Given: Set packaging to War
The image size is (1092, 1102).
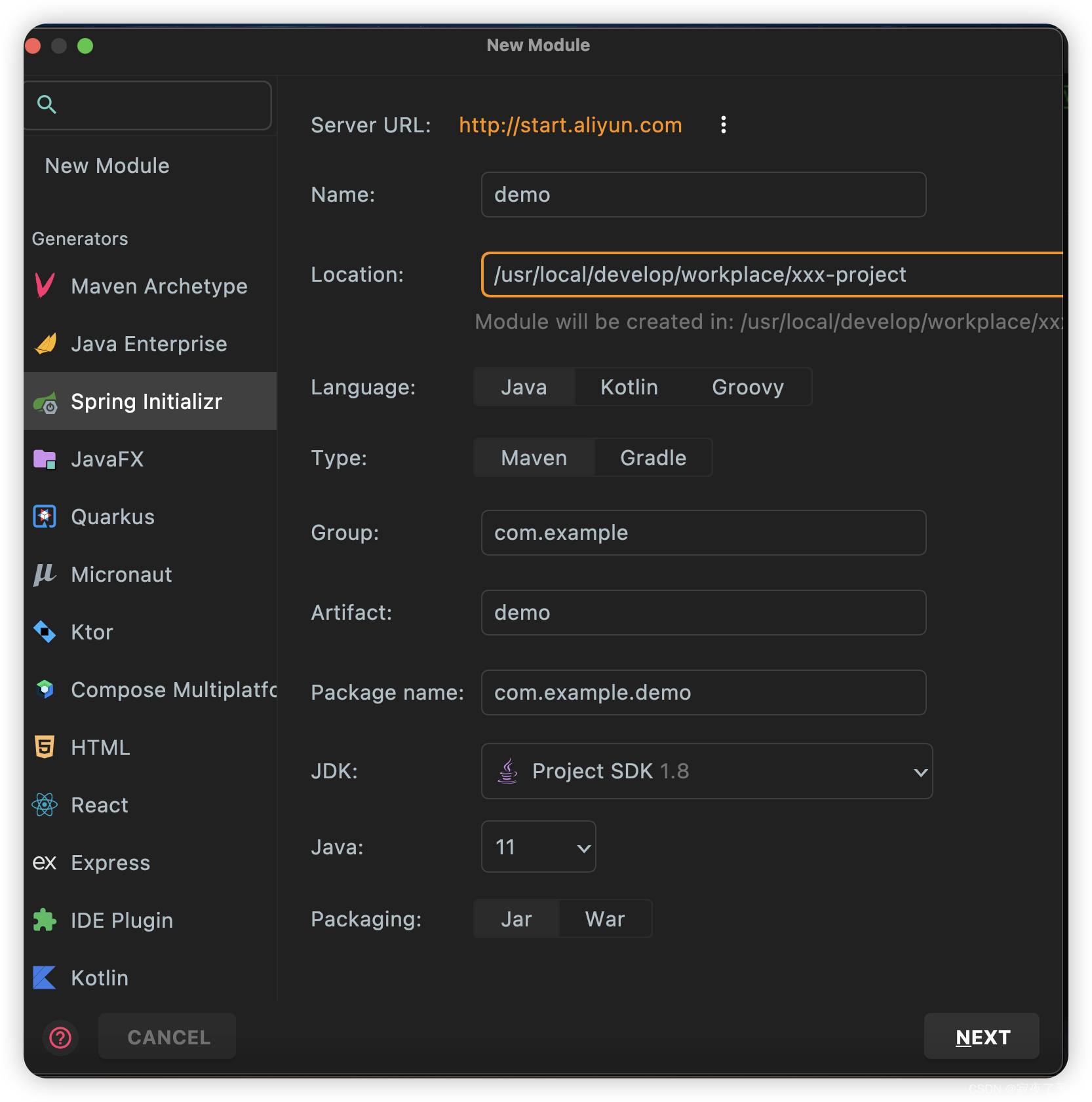Looking at the screenshot, I should coord(604,919).
